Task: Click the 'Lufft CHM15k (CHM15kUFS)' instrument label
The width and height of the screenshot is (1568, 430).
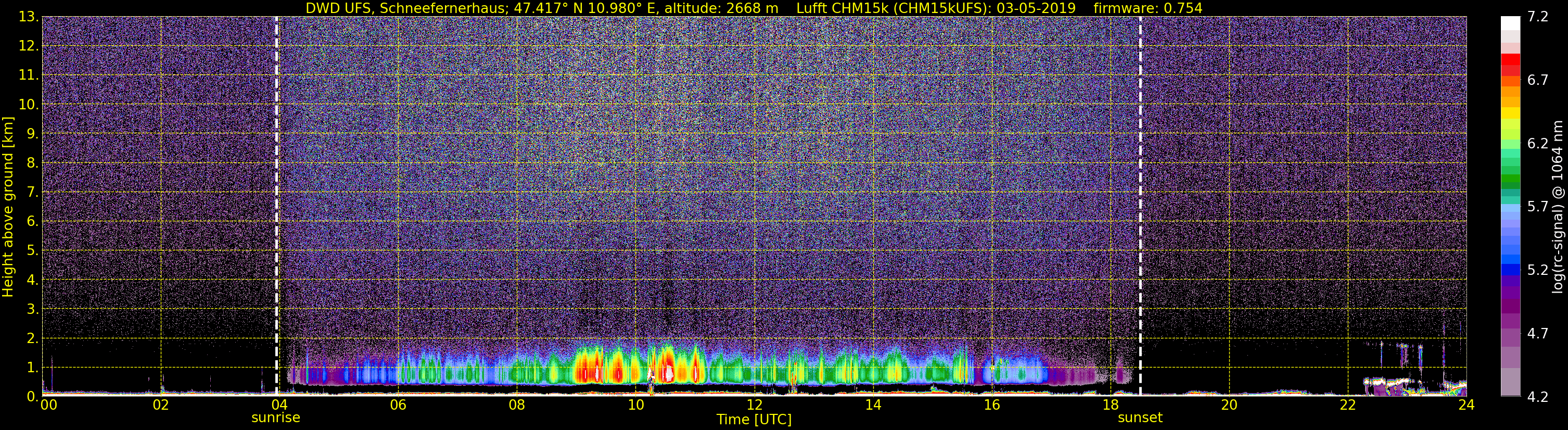Action: [x=893, y=8]
